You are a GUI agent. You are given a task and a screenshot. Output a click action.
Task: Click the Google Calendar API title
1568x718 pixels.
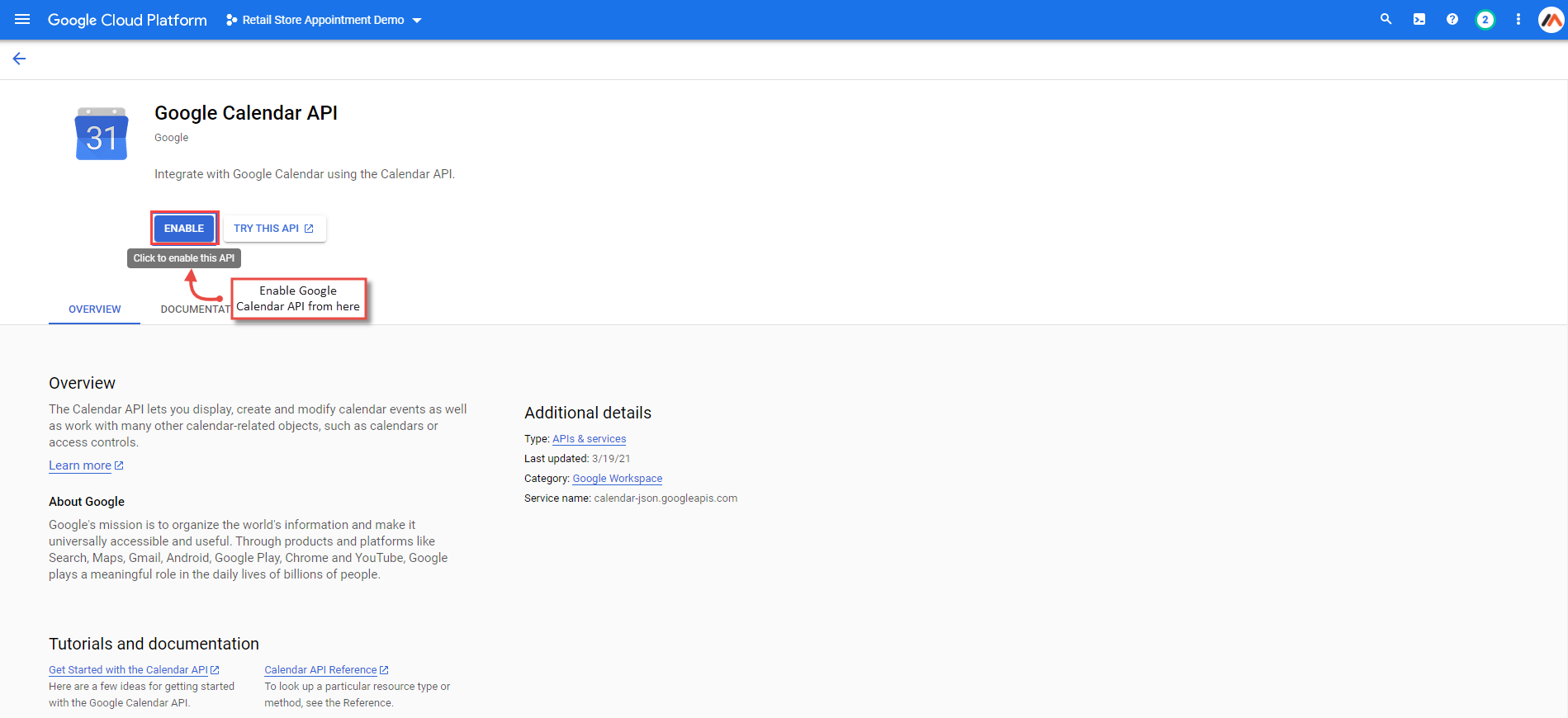(246, 113)
